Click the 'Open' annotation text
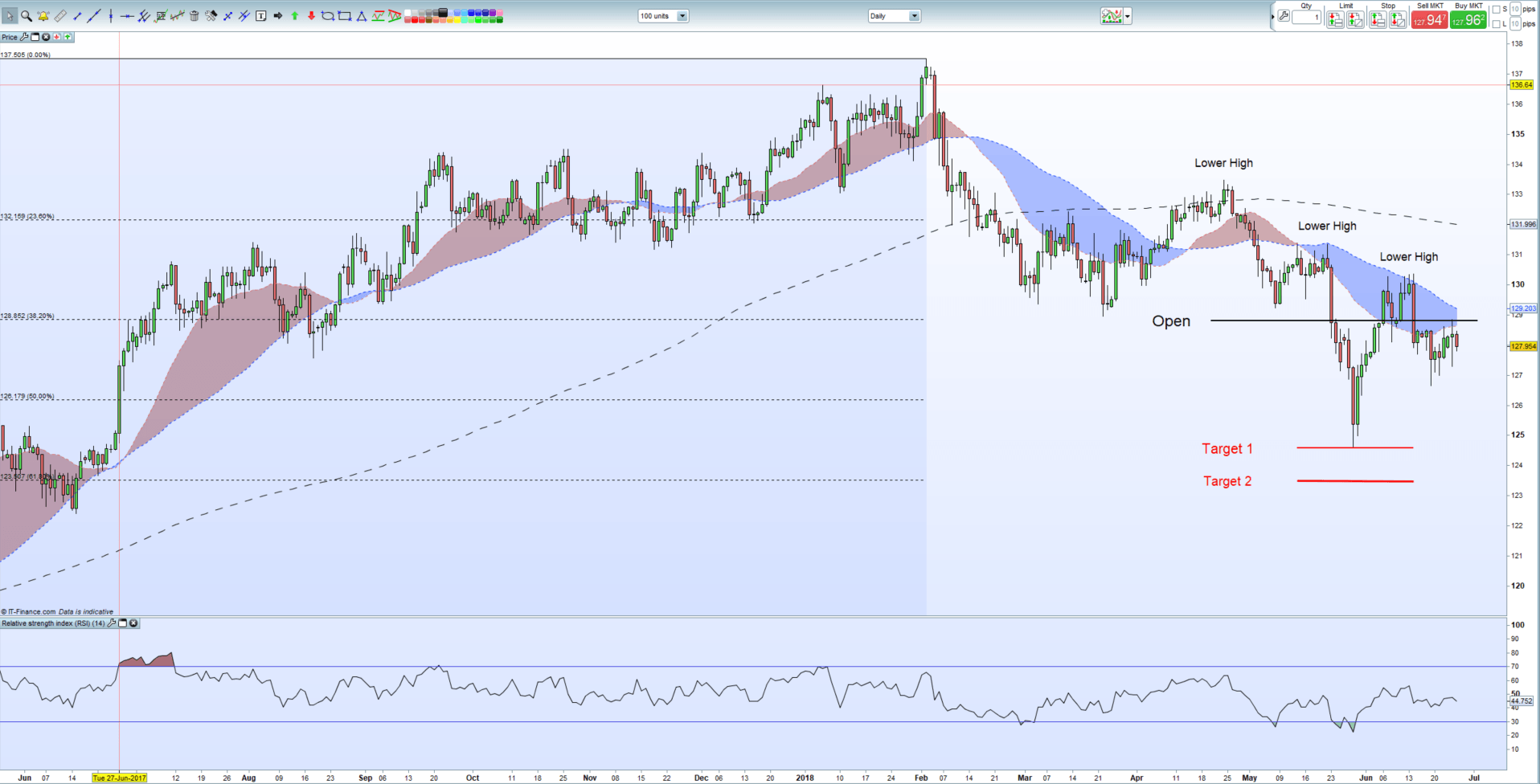The image size is (1540, 784). pyautogui.click(x=1171, y=321)
